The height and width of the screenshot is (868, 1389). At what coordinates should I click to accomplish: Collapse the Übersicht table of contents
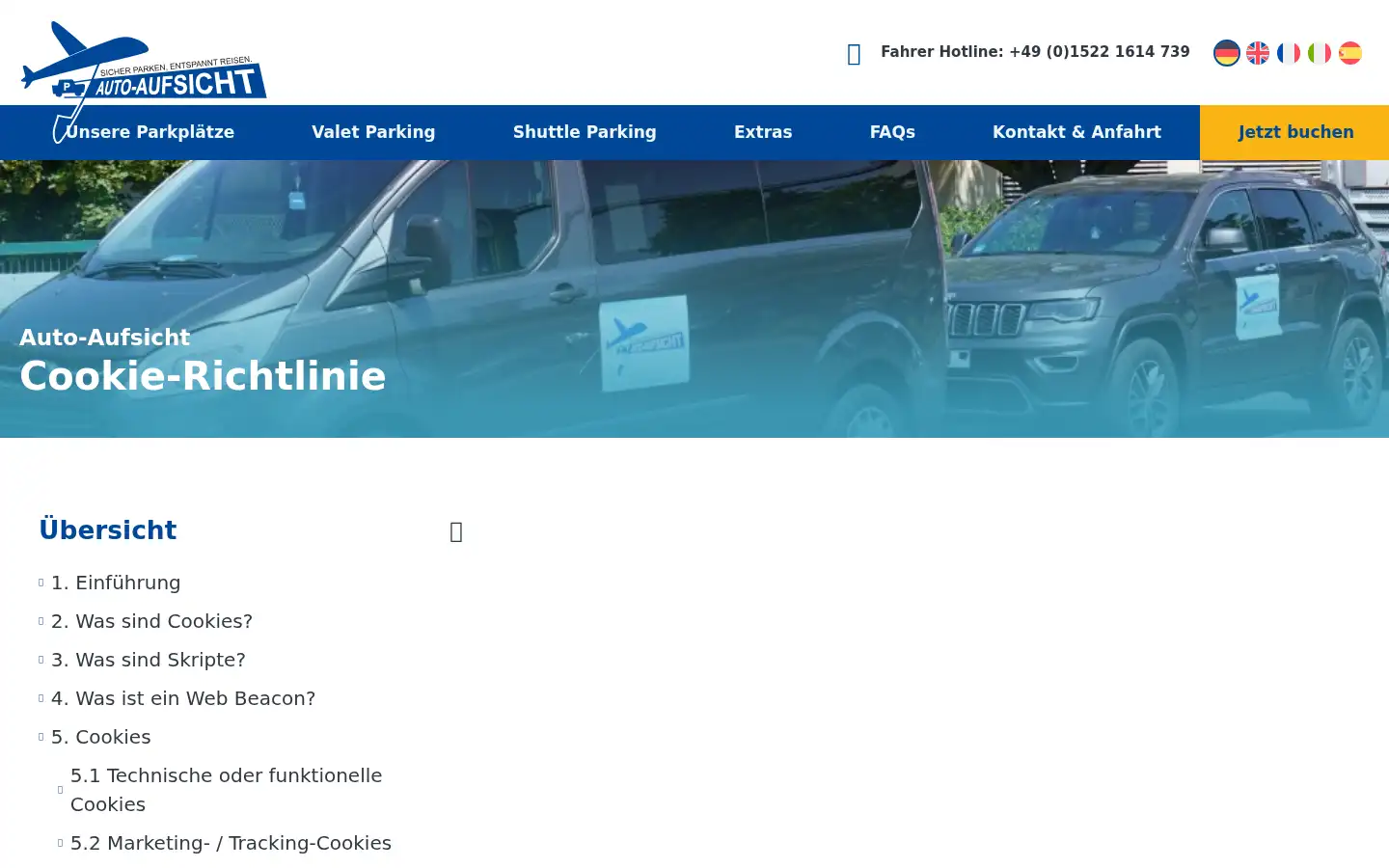[456, 531]
